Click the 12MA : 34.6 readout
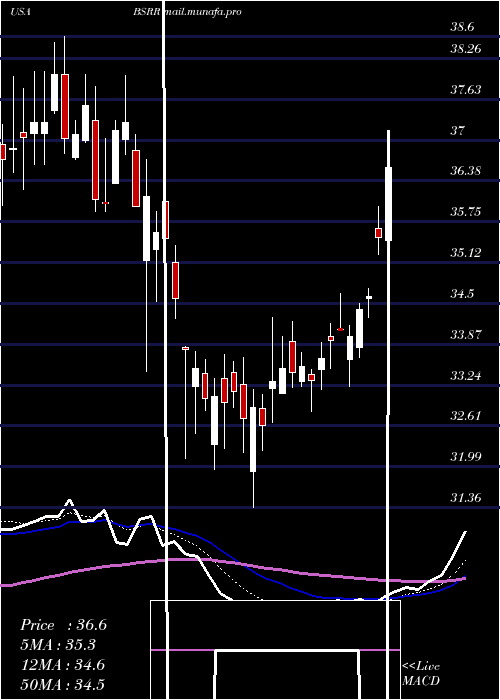Viewport: 500px width, 700px height. click(62, 665)
